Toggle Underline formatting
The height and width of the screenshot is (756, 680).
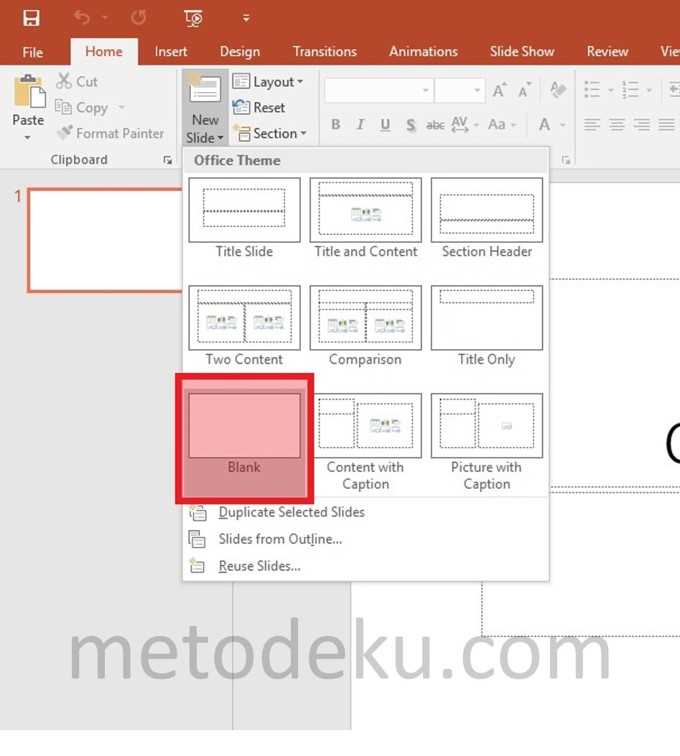[385, 125]
